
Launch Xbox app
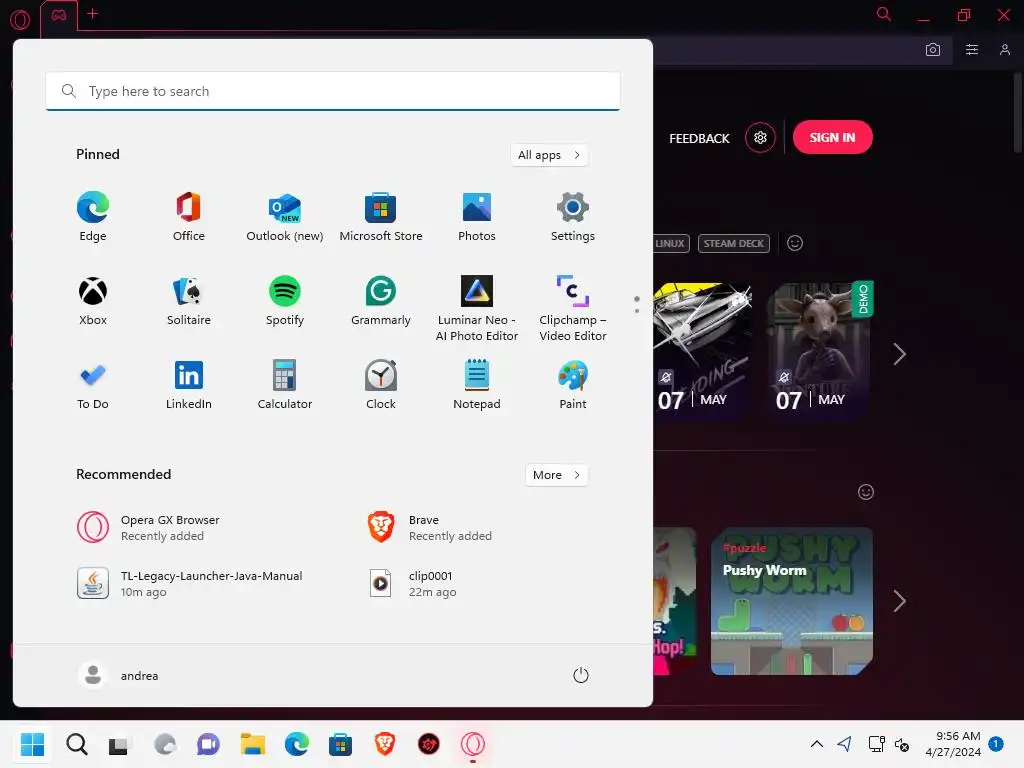(x=93, y=302)
